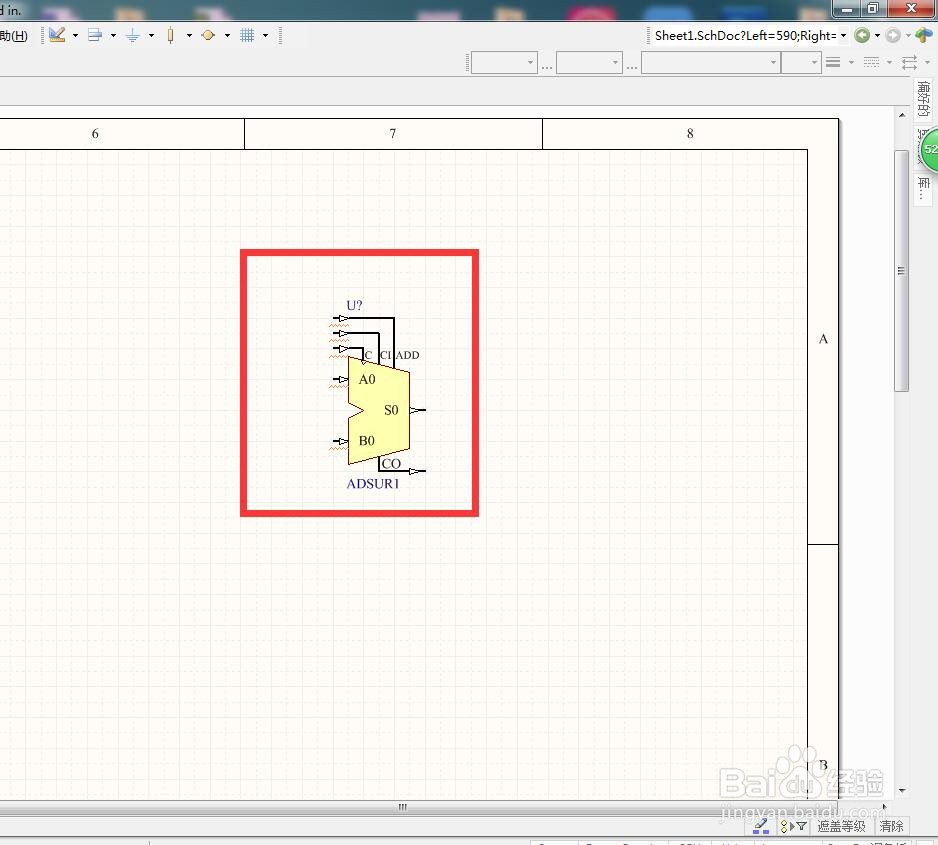Click the B0 pin label
Image resolution: width=938 pixels, height=845 pixels.
tap(367, 441)
